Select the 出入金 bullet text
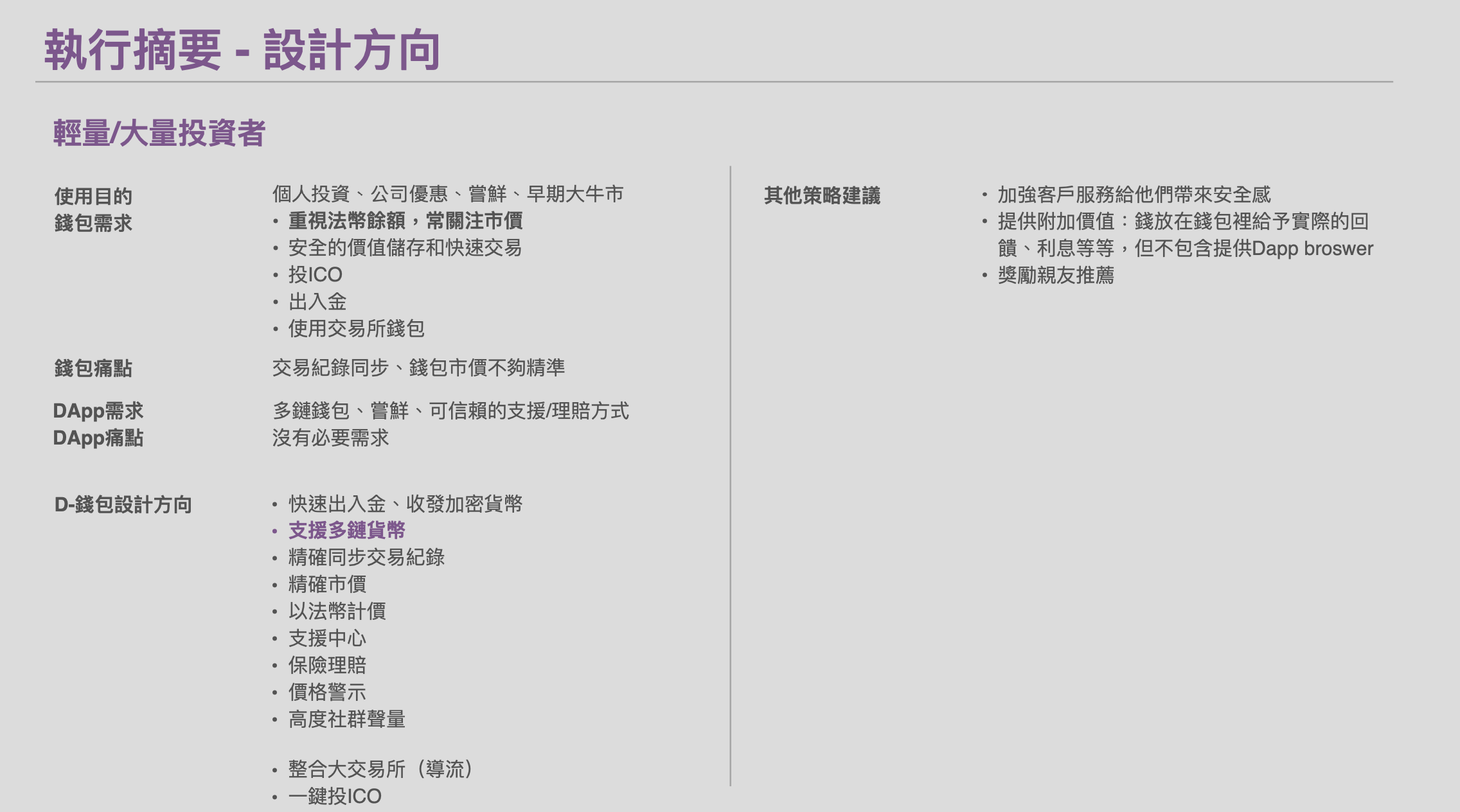This screenshot has height=812, width=1460. [x=317, y=302]
